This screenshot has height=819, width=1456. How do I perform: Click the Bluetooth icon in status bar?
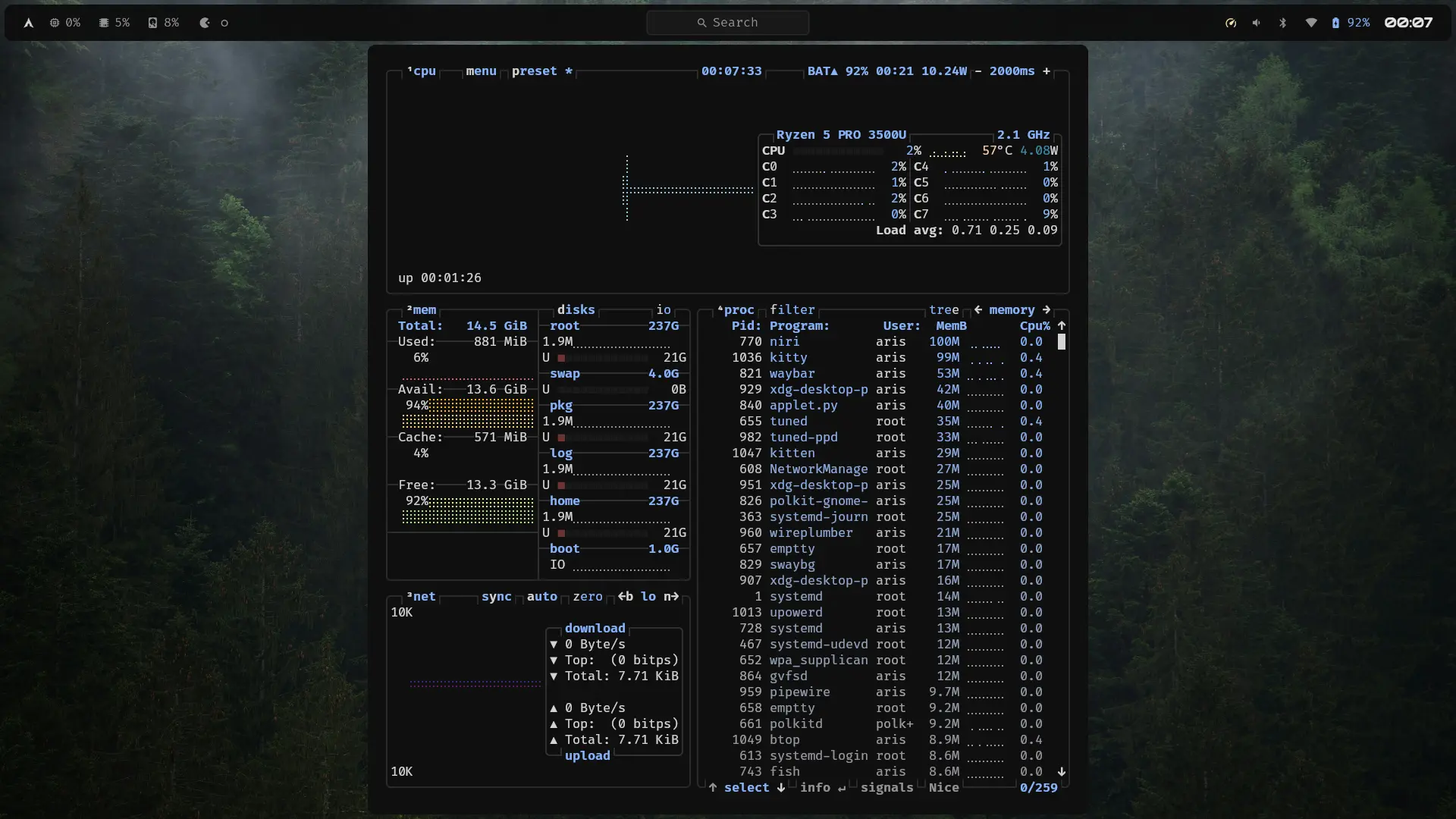(1283, 23)
